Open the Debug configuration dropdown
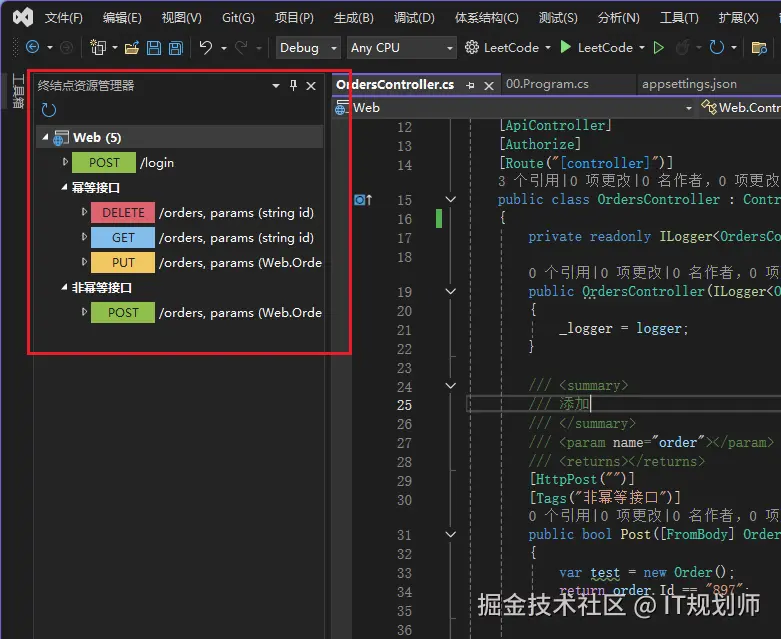This screenshot has height=639, width=781. tap(306, 47)
